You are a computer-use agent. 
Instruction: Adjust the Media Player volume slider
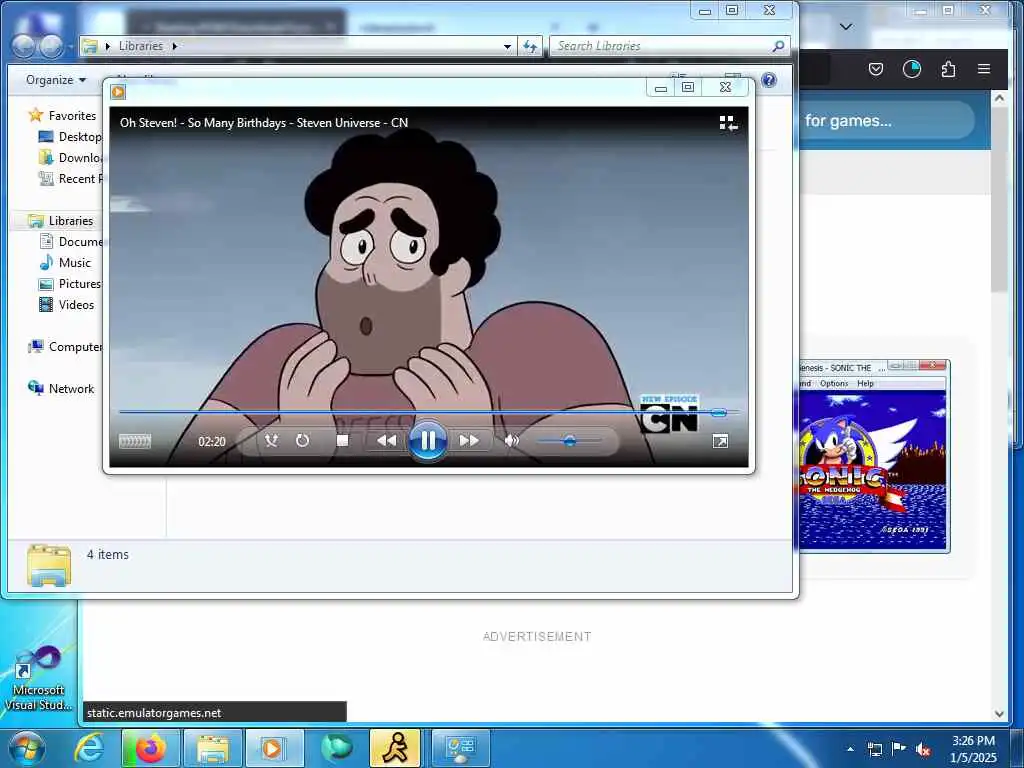pos(569,441)
